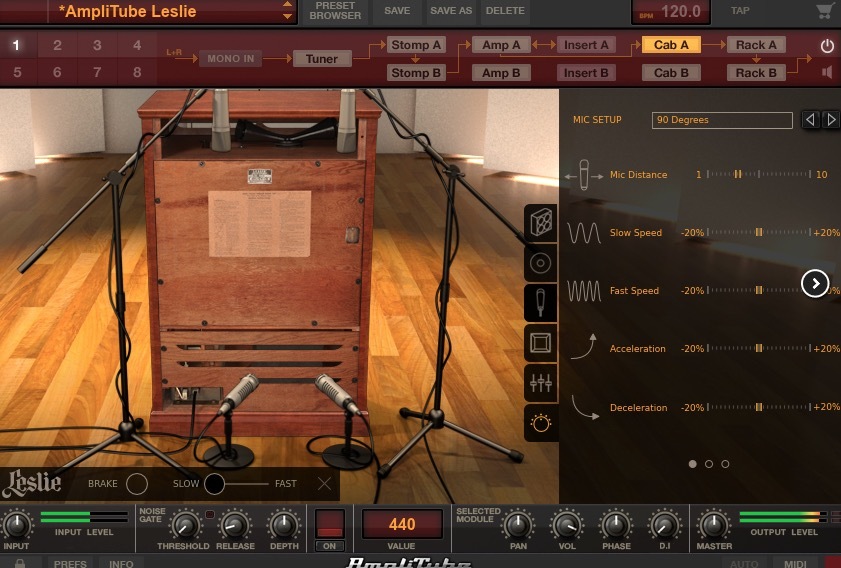Select previous mic setup arrow
The height and width of the screenshot is (568, 841).
(x=810, y=120)
